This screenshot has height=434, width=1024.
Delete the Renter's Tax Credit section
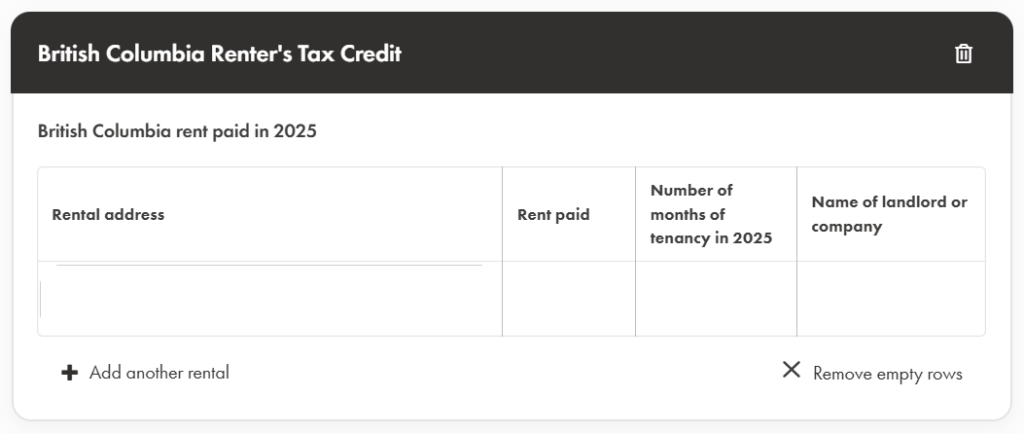pyautogui.click(x=963, y=54)
